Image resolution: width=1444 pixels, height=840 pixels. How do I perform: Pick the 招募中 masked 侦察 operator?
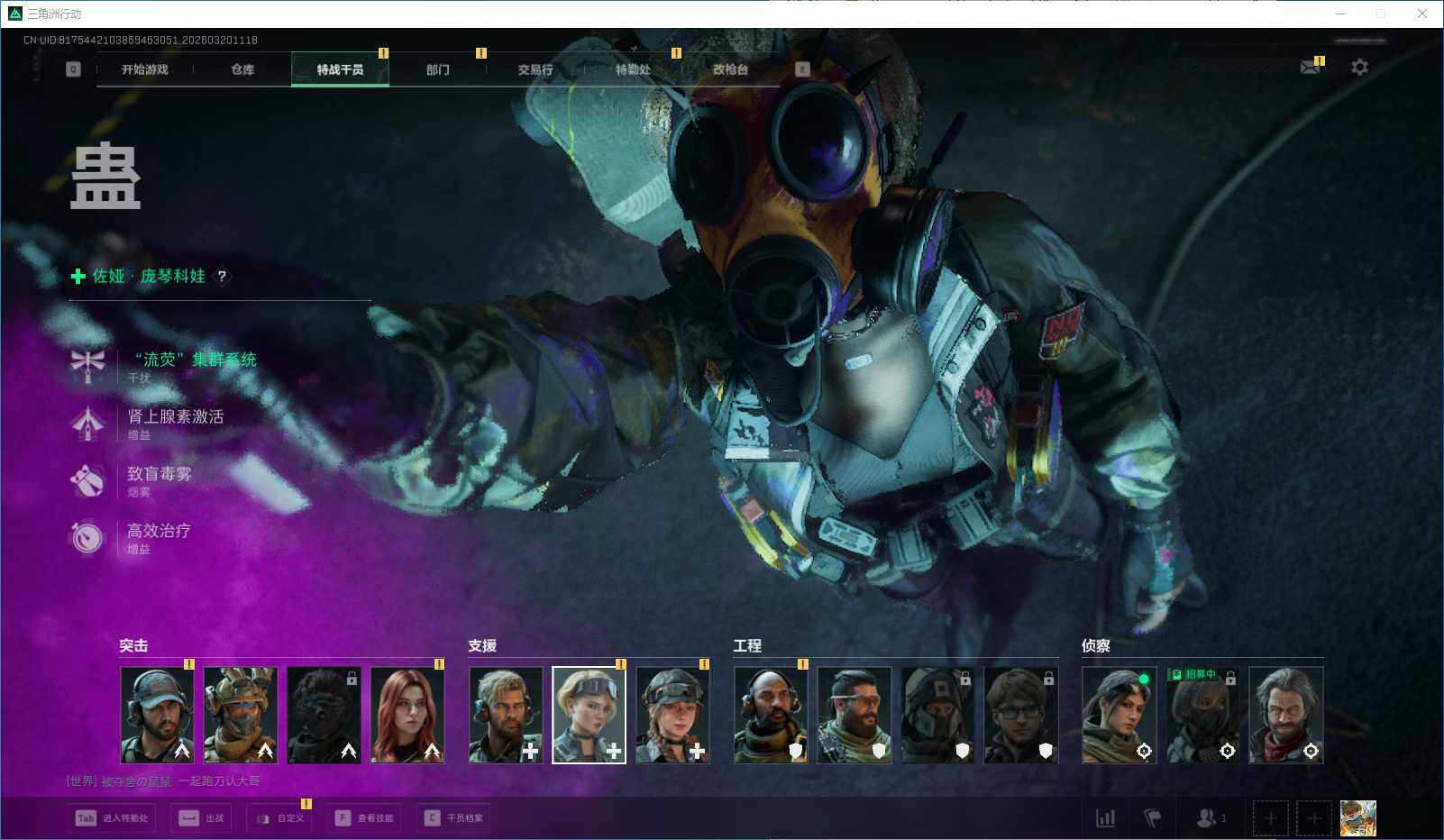(x=1202, y=716)
